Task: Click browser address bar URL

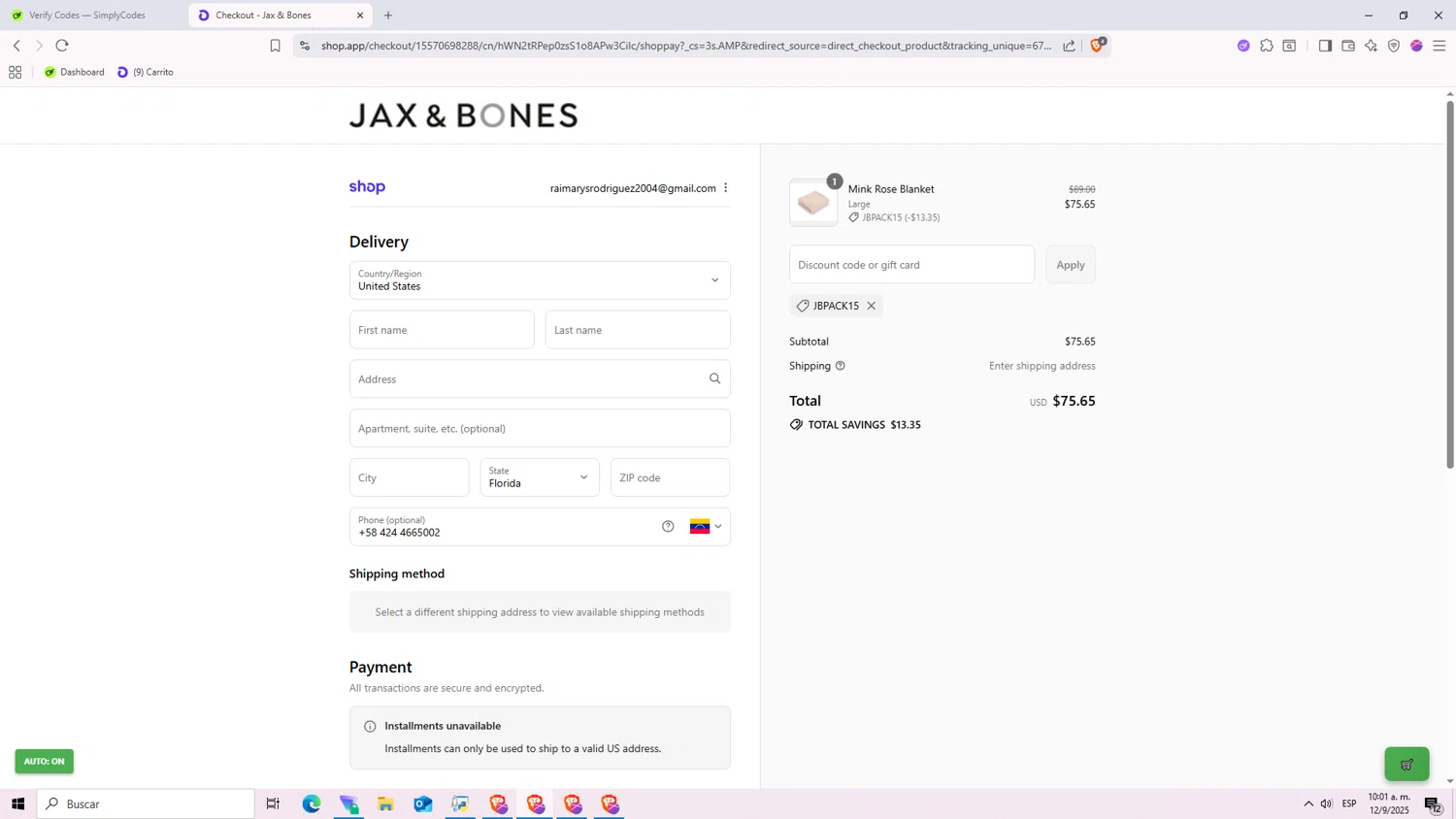Action: (685, 46)
